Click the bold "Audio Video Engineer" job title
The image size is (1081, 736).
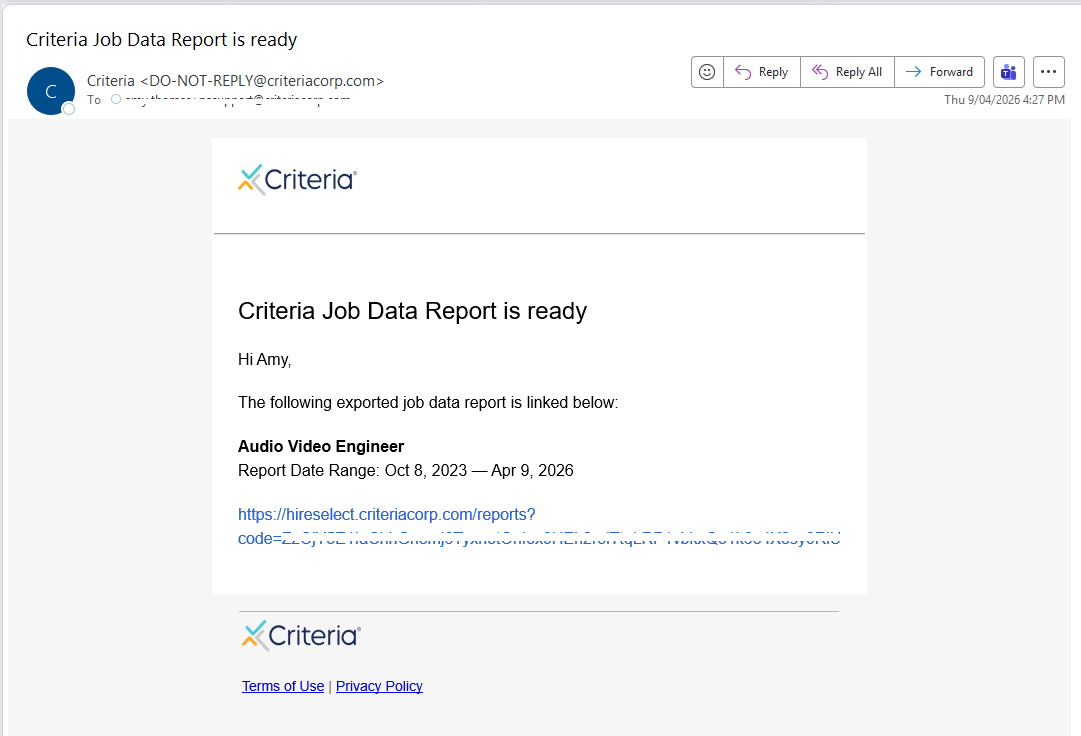click(x=321, y=446)
